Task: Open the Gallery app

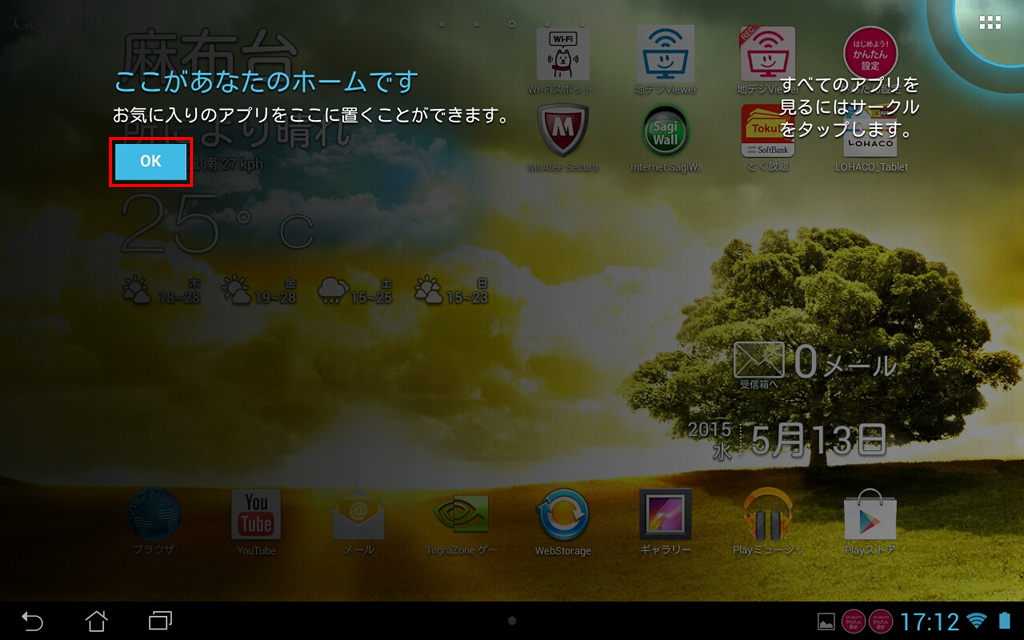Action: coord(665,516)
